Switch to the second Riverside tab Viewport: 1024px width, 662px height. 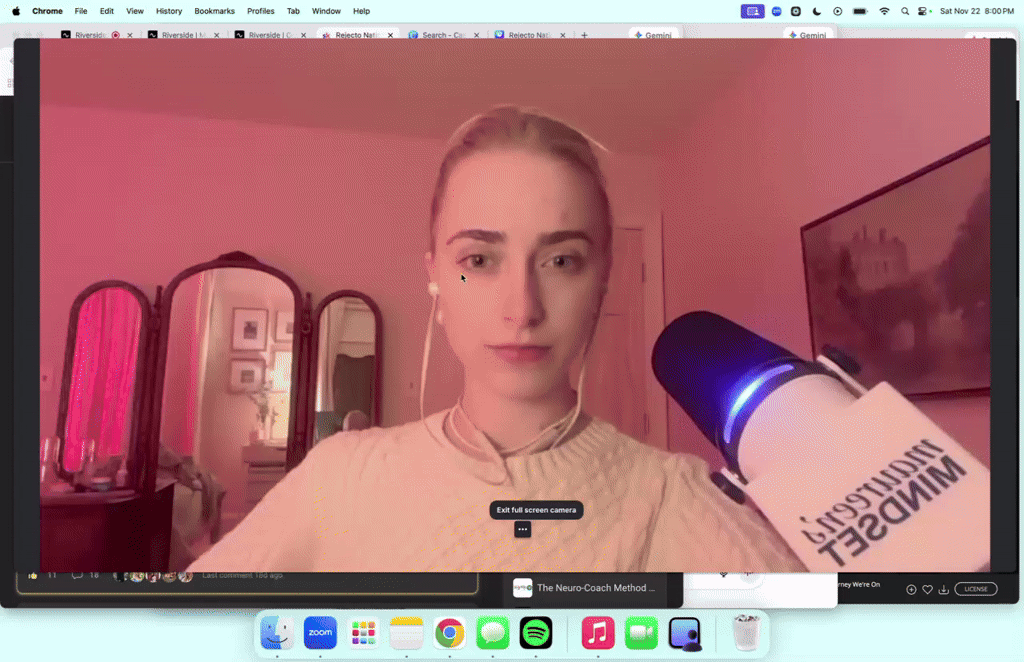point(183,35)
